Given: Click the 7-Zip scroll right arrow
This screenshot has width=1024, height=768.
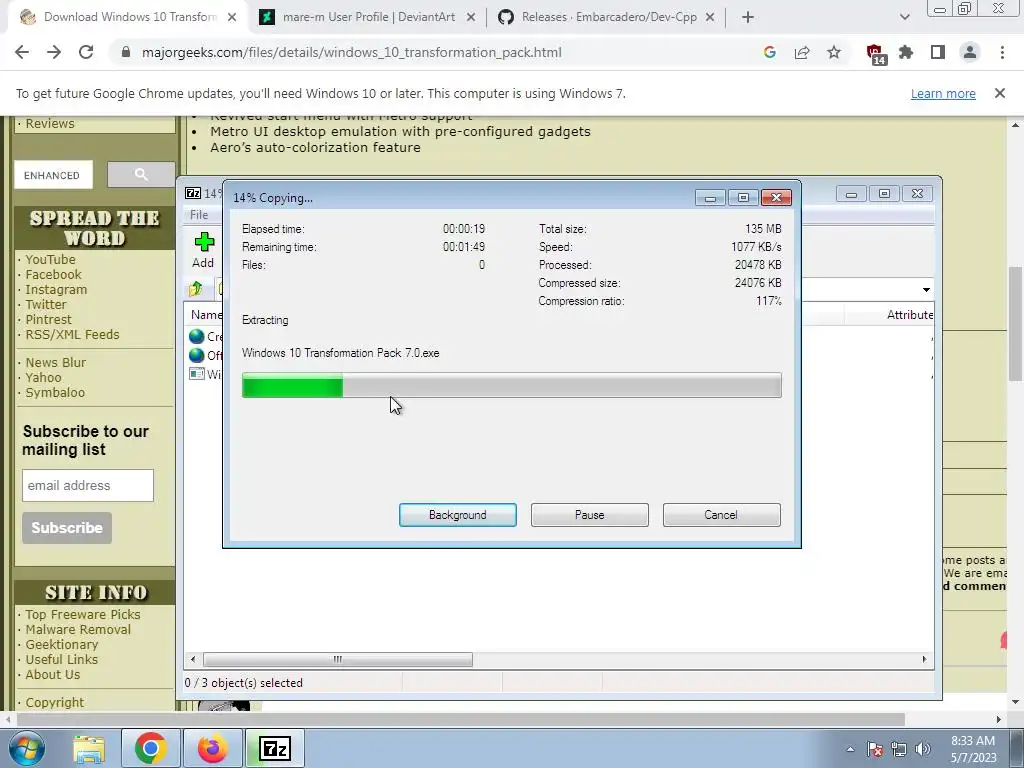Looking at the screenshot, I should tap(924, 660).
